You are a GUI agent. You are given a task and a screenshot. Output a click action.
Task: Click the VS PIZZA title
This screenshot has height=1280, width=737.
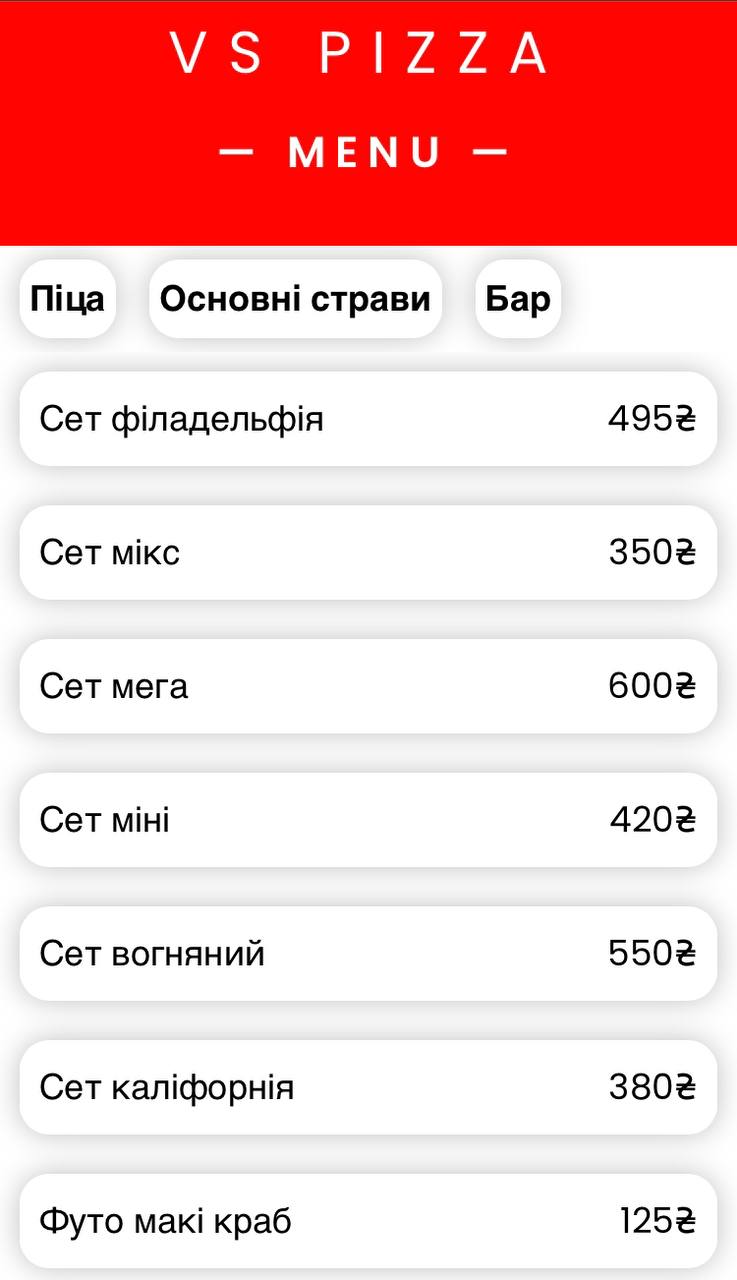(x=360, y=54)
